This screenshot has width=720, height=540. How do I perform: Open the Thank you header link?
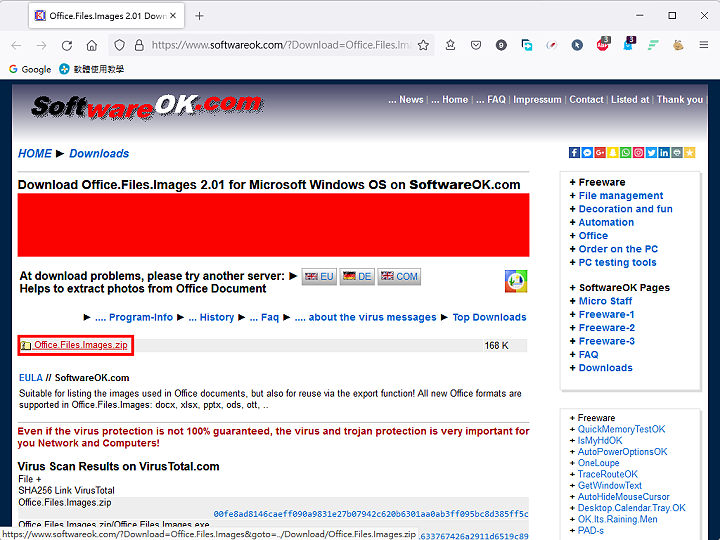coord(680,100)
